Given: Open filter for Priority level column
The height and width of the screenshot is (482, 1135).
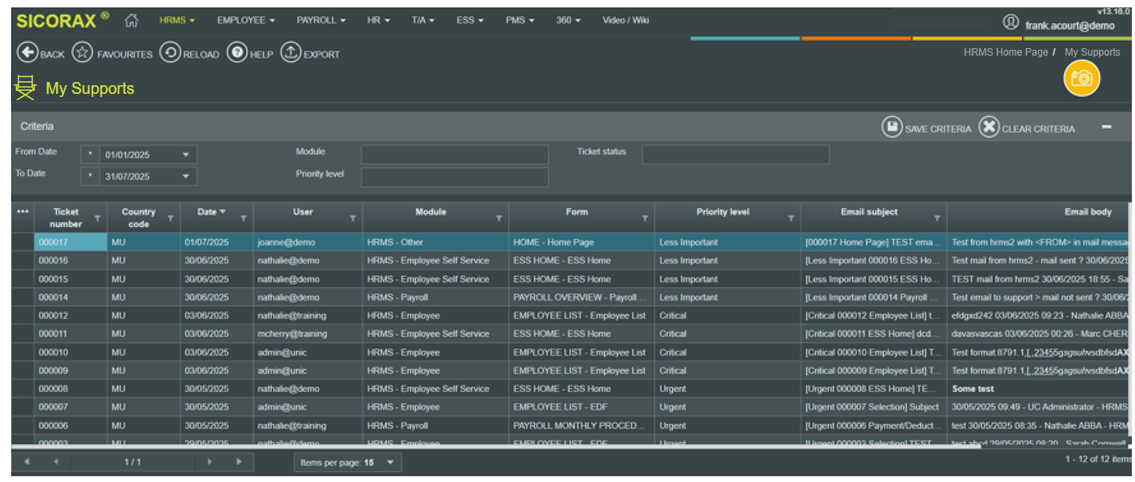Looking at the screenshot, I should click(791, 218).
